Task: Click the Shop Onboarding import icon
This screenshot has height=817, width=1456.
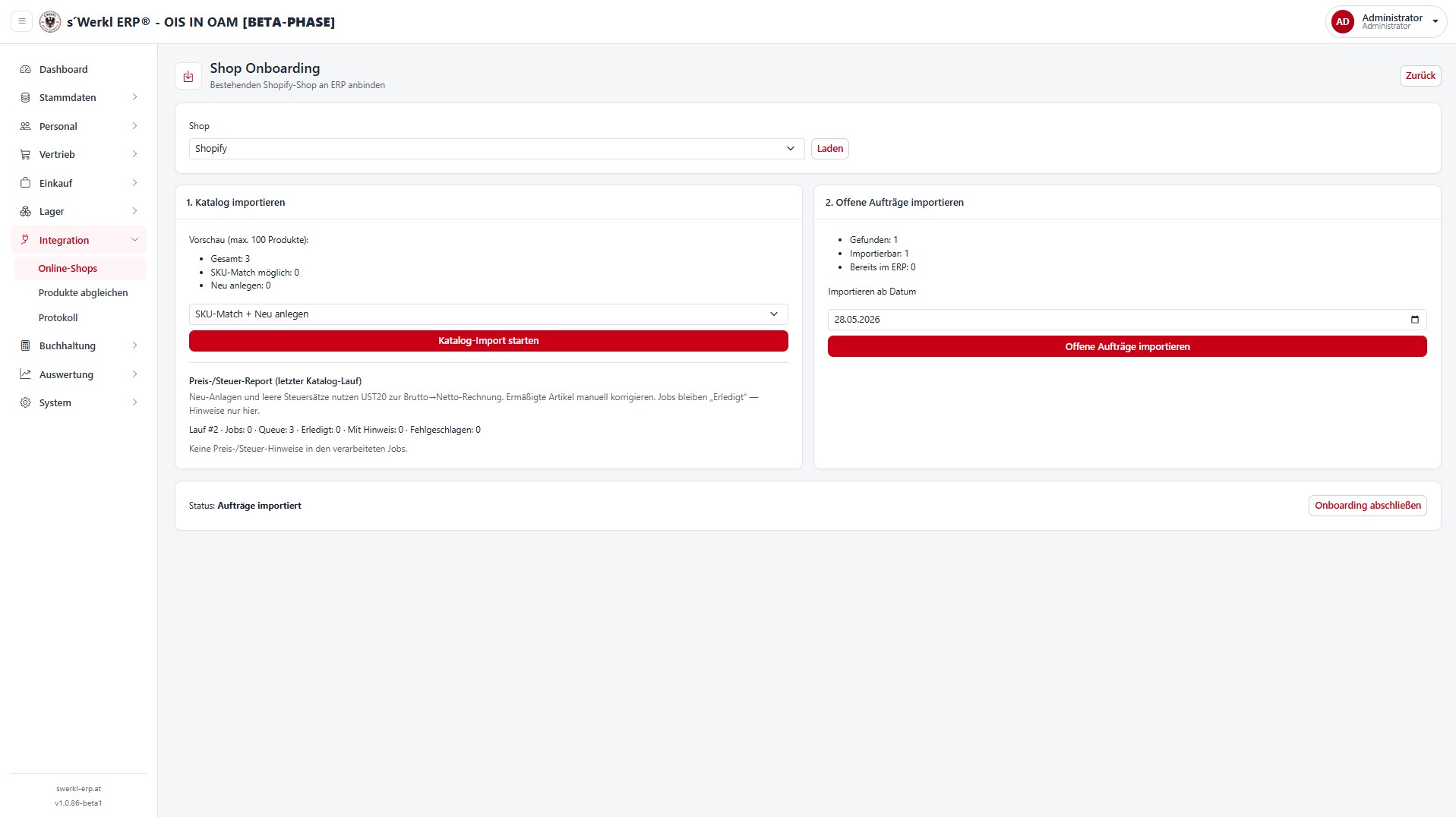Action: coord(188,76)
